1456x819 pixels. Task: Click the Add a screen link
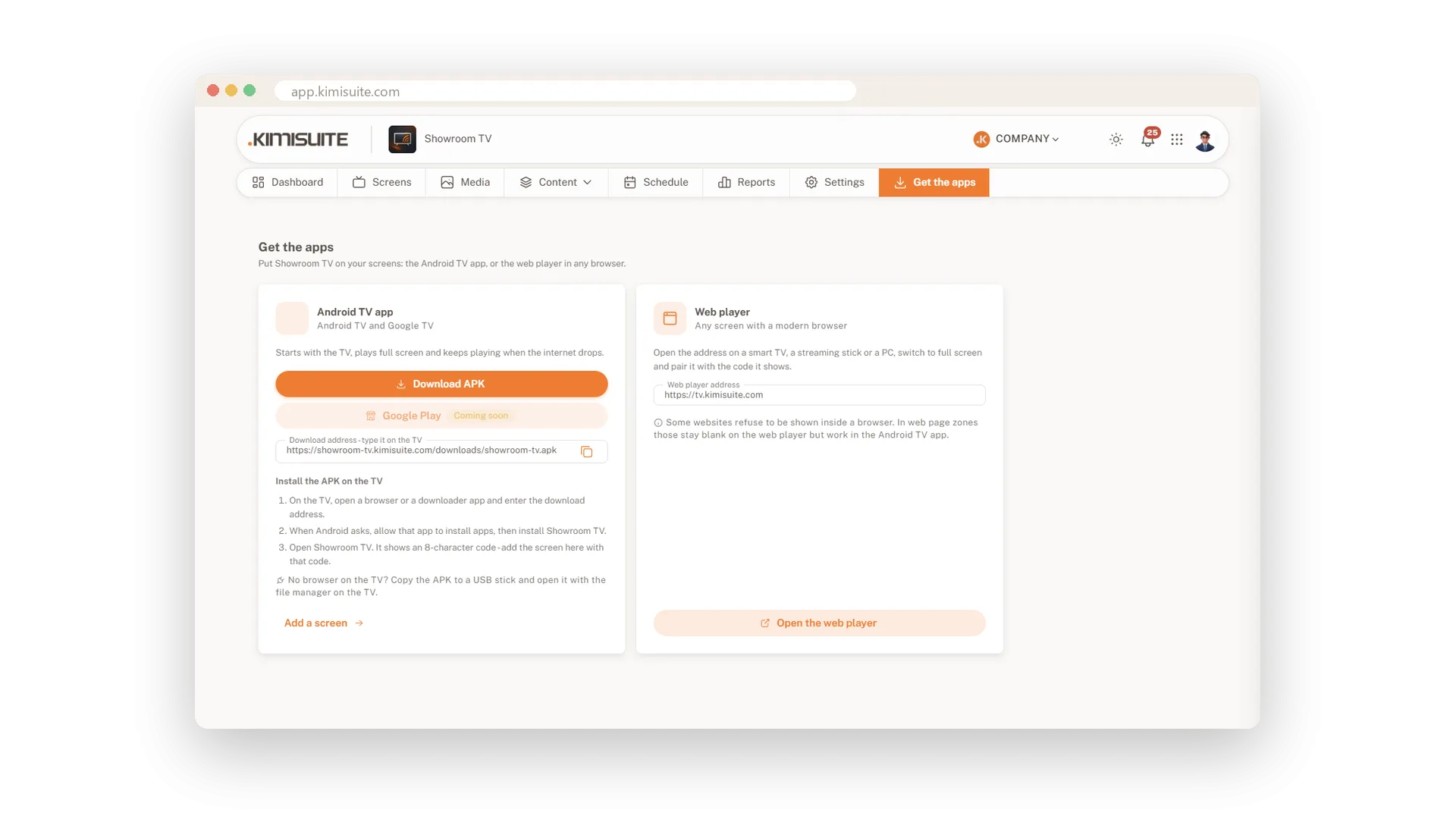tap(324, 623)
